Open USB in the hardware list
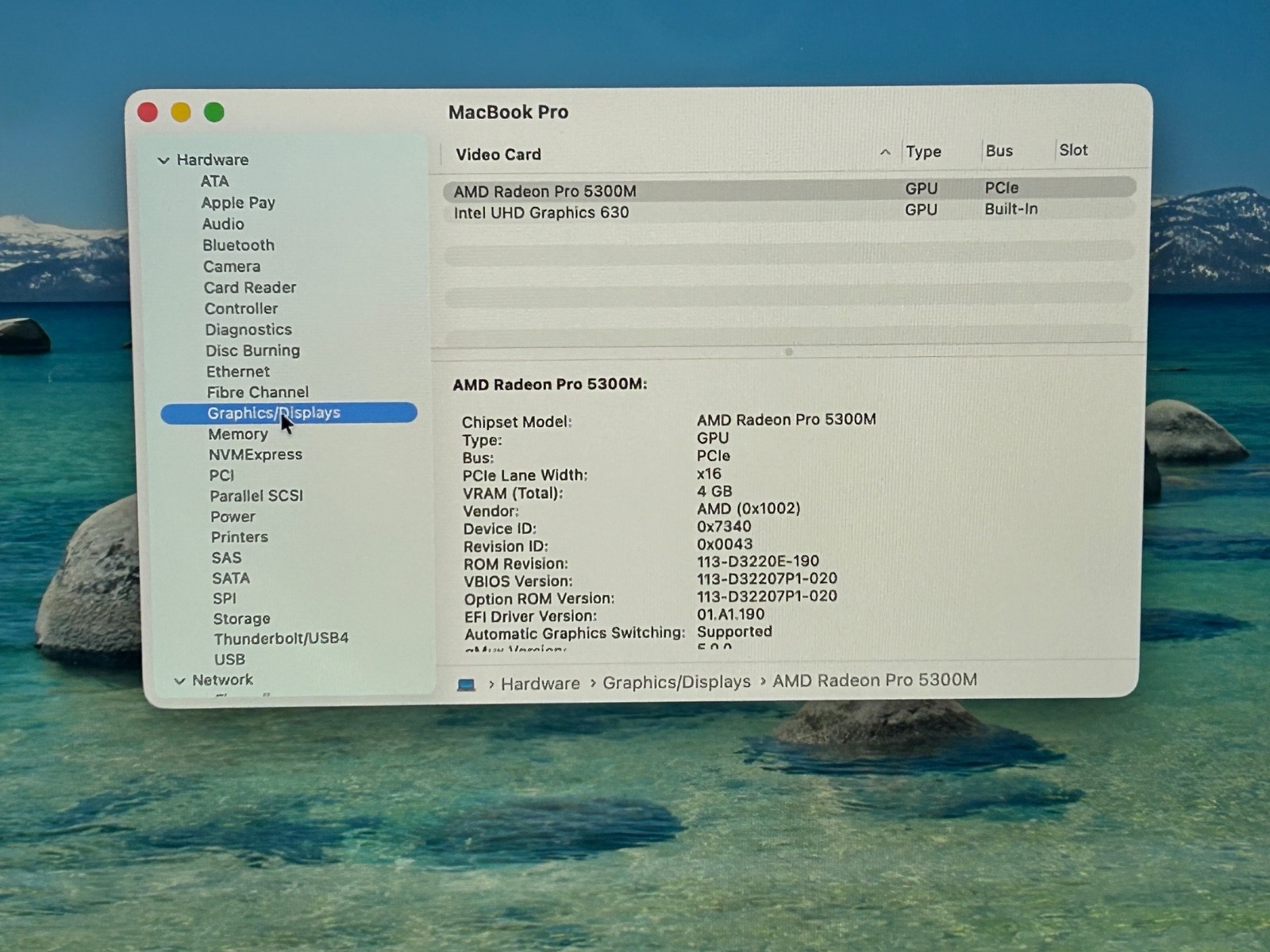1270x952 pixels. [x=229, y=659]
